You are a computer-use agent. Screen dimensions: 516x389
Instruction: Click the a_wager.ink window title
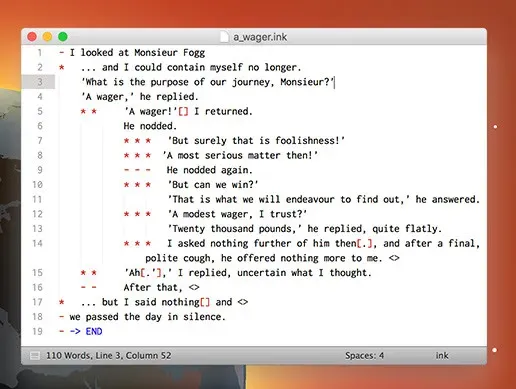(x=260, y=37)
